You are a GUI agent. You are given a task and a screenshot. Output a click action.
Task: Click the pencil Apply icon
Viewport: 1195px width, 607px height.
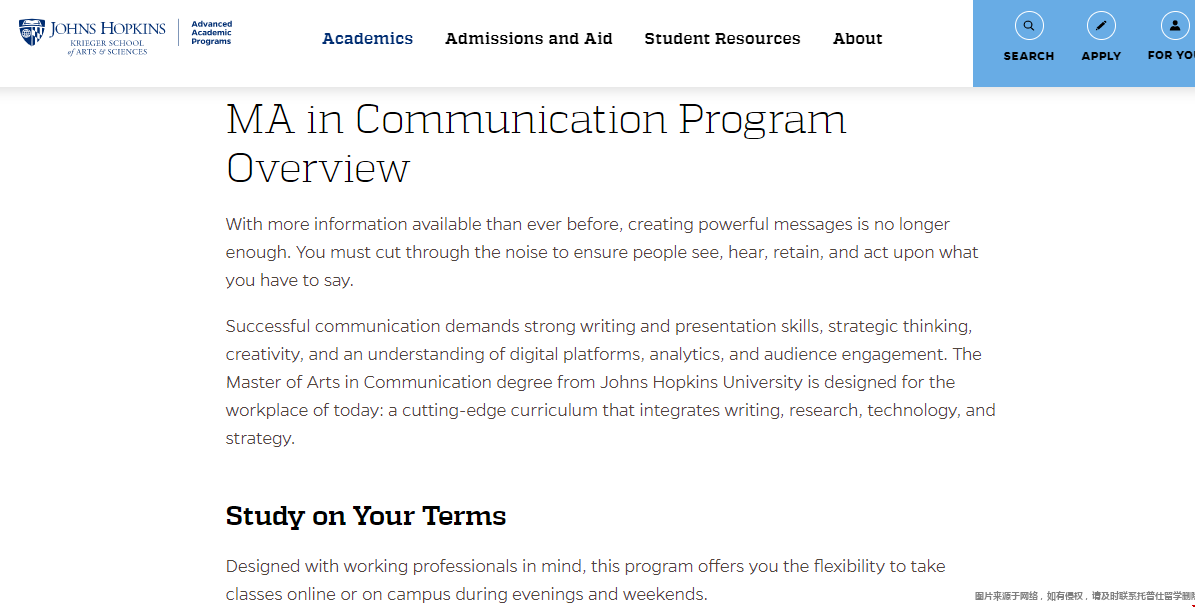[1101, 26]
